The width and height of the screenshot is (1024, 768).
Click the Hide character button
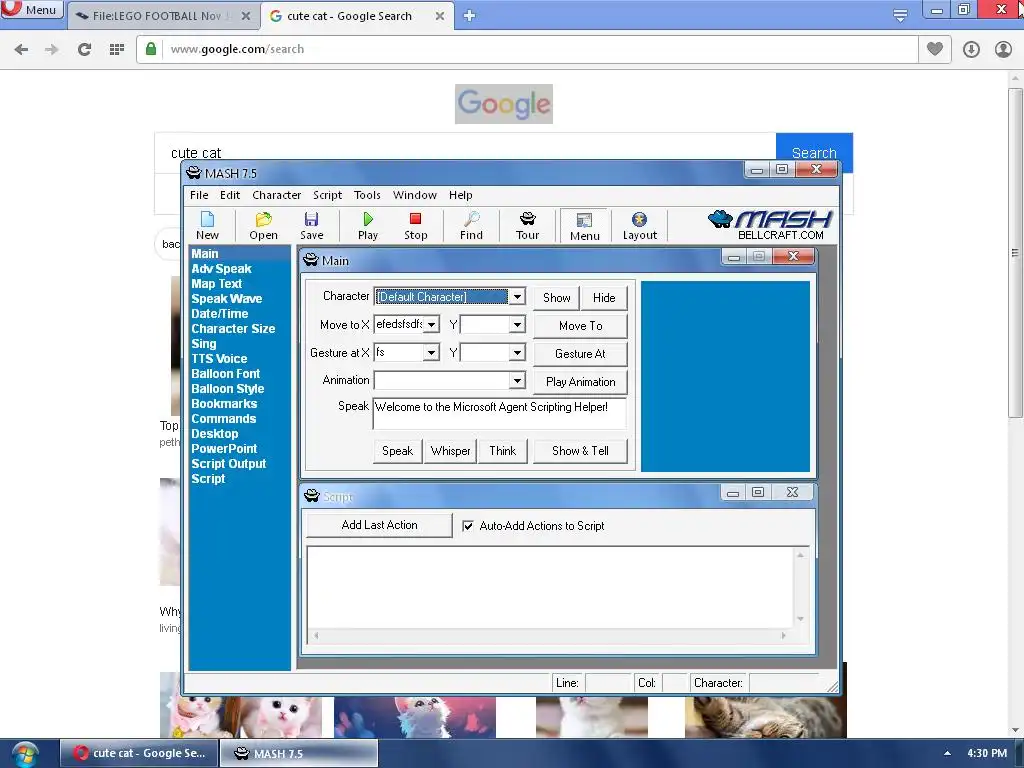tap(604, 298)
